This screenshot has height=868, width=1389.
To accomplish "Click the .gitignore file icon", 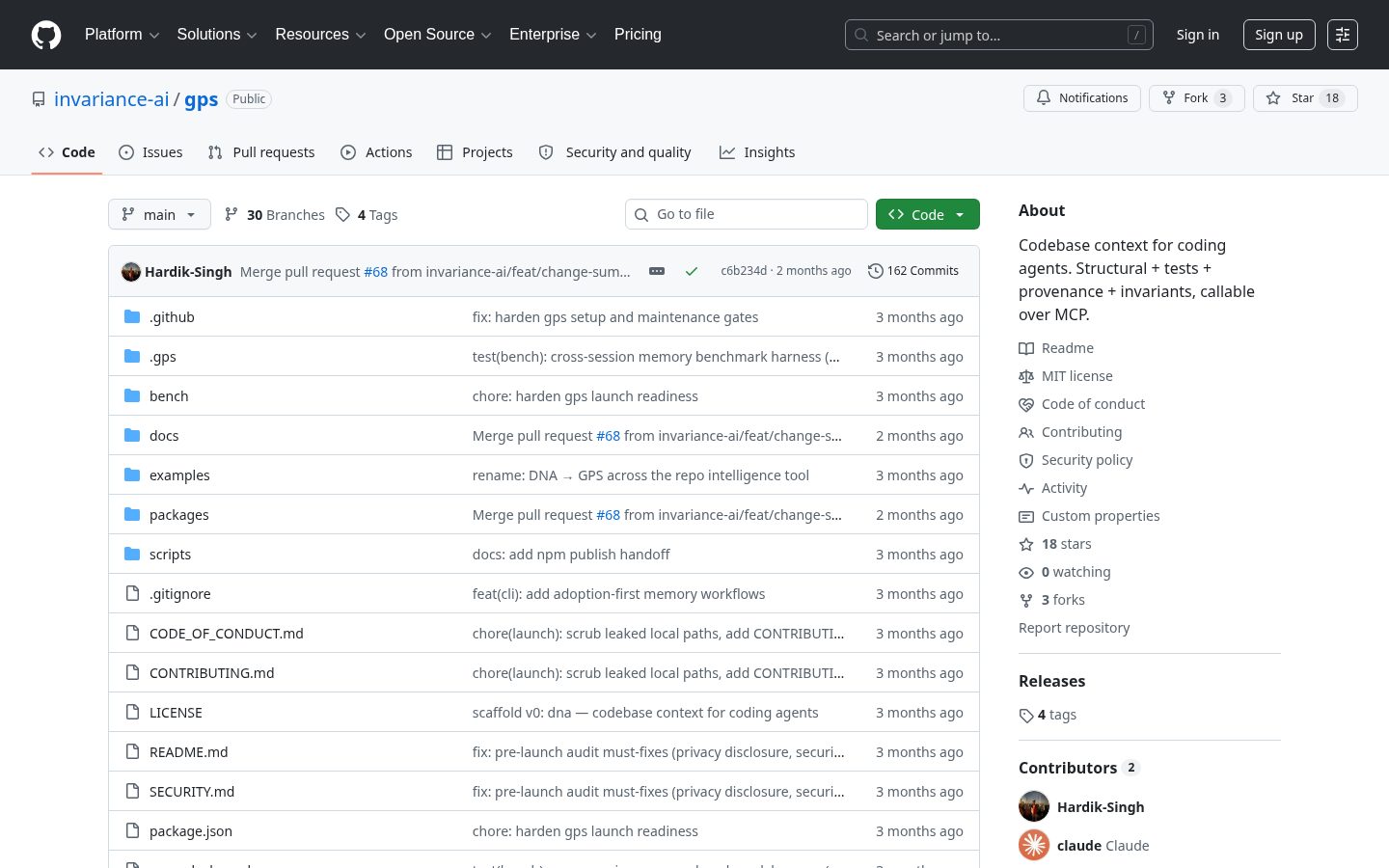I will click(x=132, y=593).
